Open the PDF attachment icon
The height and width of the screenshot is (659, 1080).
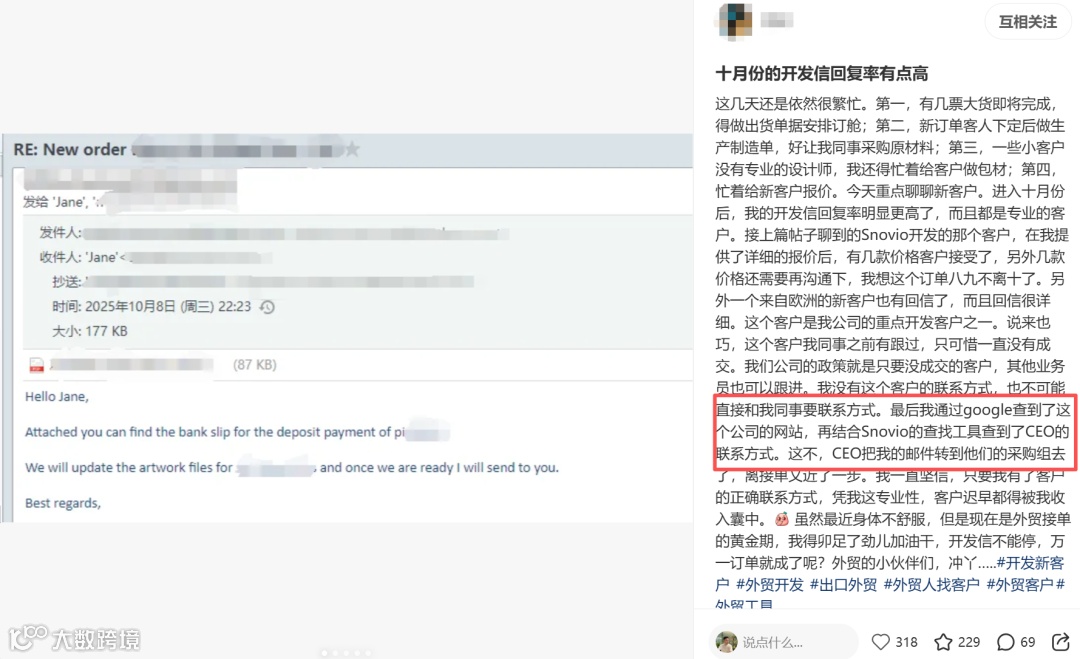(x=37, y=365)
